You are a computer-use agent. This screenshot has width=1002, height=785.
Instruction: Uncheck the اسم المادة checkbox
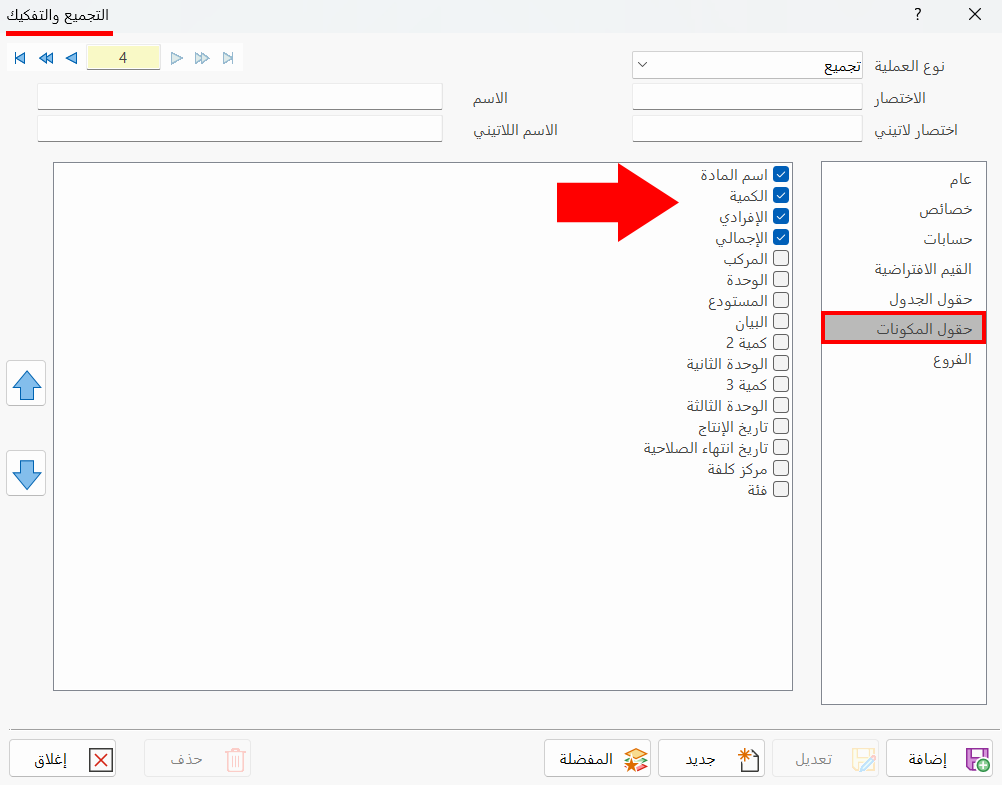tap(781, 174)
